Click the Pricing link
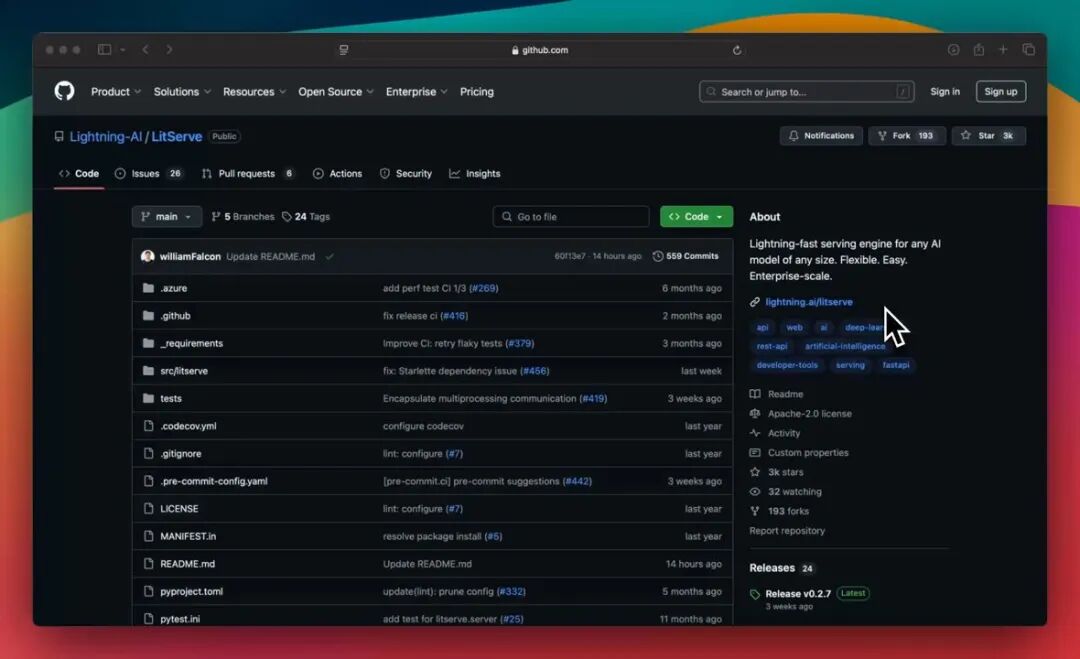 pyautogui.click(x=477, y=92)
